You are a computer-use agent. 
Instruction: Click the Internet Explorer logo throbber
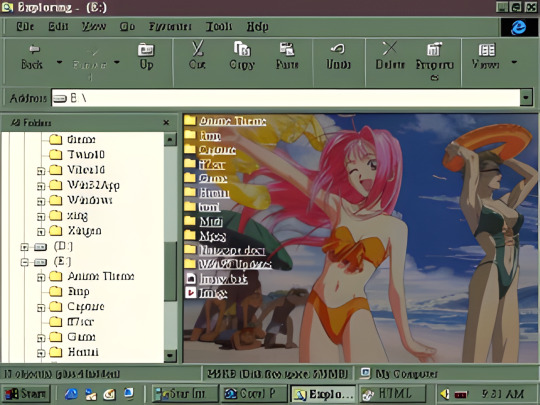point(518,28)
